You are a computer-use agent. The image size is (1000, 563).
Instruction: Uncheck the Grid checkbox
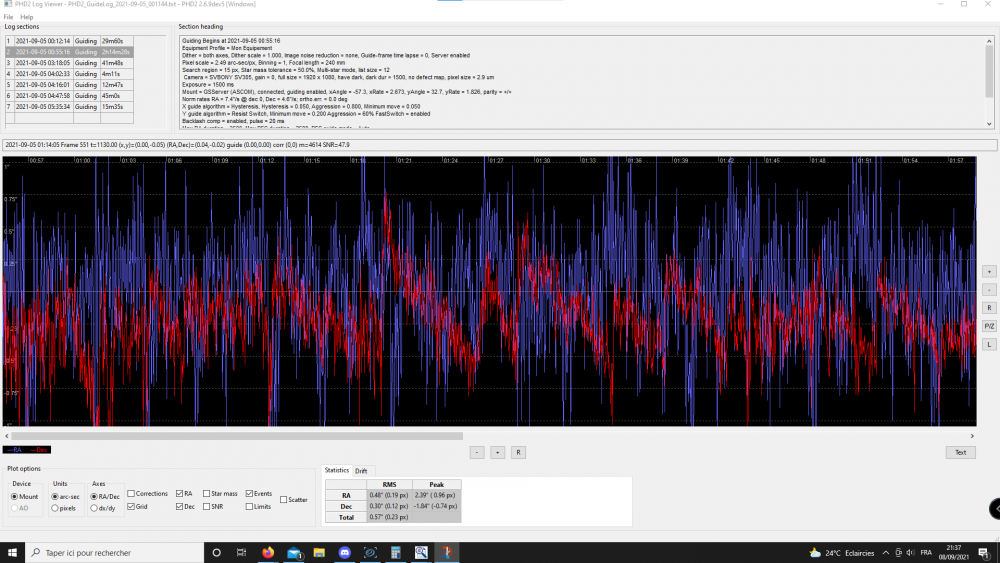tap(131, 507)
